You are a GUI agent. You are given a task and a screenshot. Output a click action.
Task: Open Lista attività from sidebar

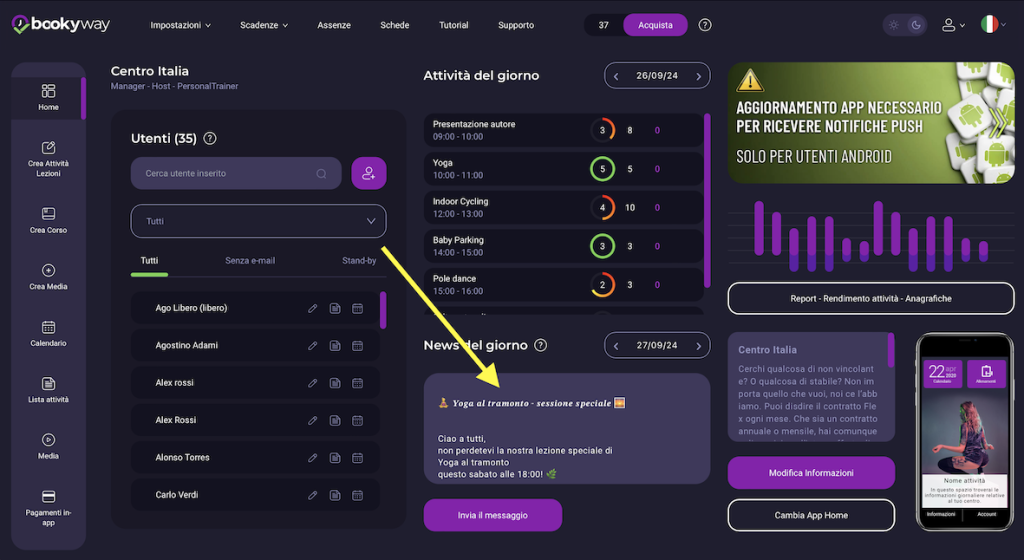coord(48,389)
